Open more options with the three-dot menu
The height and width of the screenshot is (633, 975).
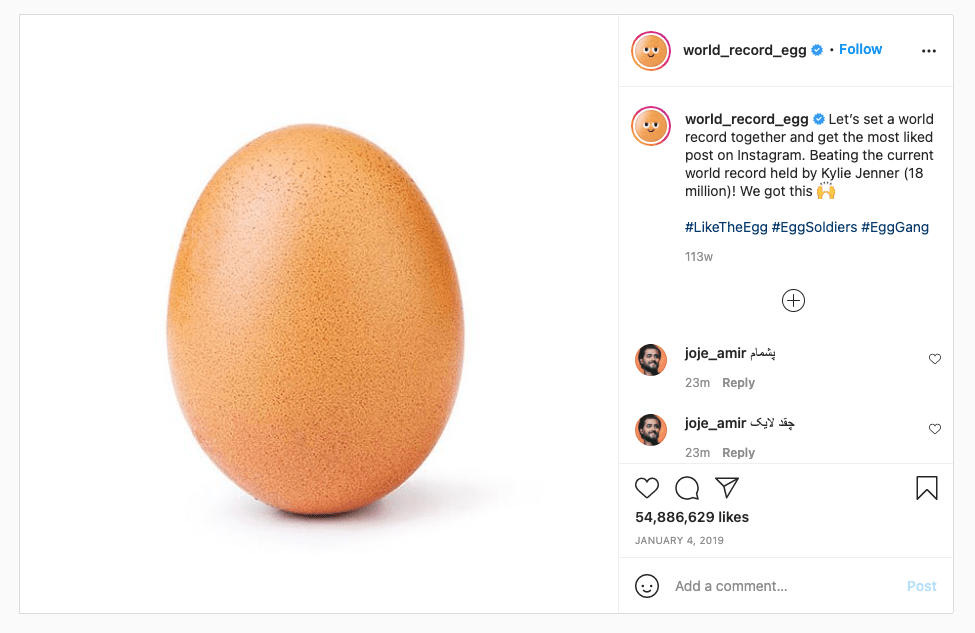929,49
